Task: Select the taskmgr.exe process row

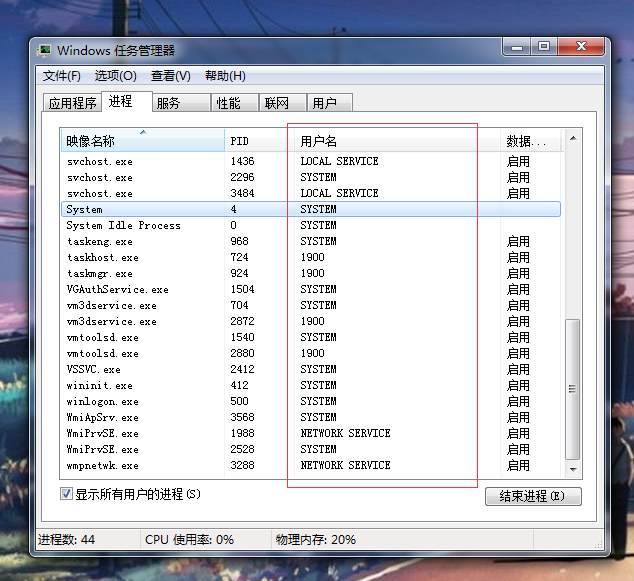Action: click(311, 273)
